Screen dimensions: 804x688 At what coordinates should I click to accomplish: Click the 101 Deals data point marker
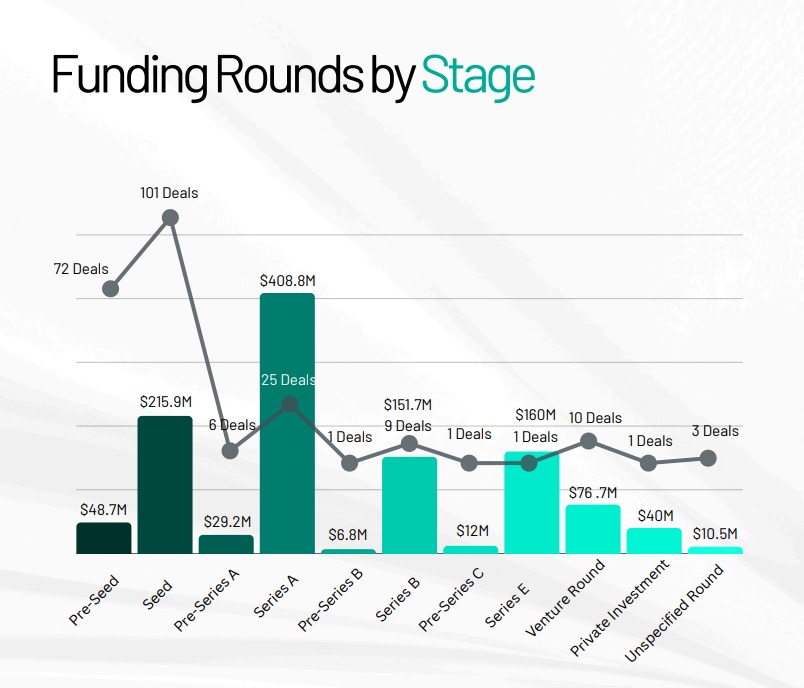[x=170, y=217]
